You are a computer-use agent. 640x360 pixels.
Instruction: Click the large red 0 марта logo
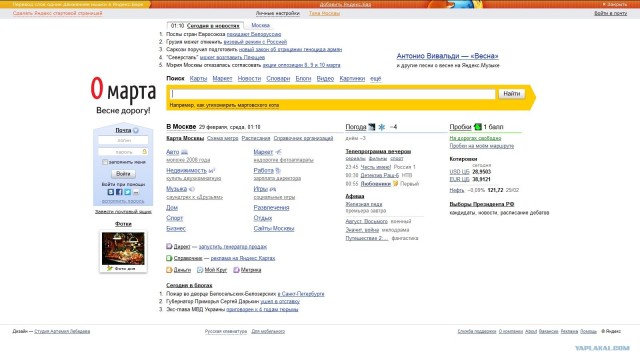(x=123, y=90)
